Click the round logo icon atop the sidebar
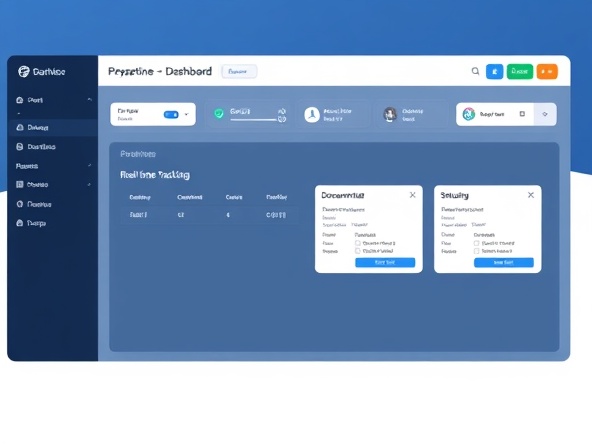Image resolution: width=592 pixels, height=448 pixels. [24, 71]
